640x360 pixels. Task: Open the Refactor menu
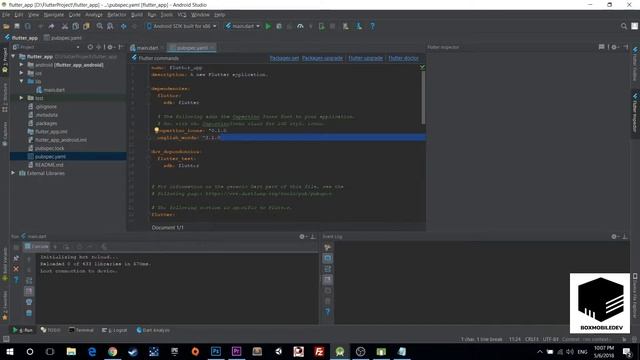pyautogui.click(x=117, y=15)
